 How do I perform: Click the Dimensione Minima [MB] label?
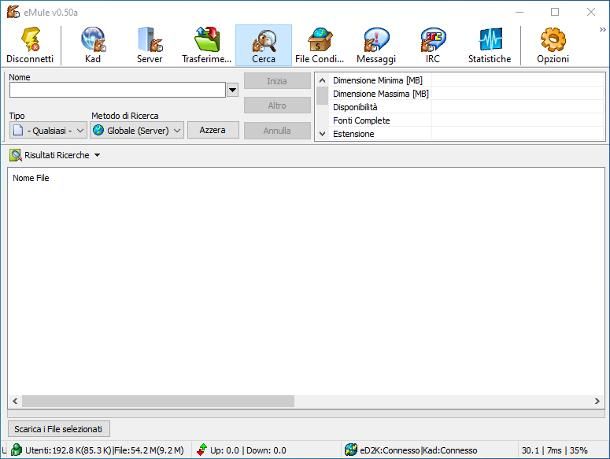pyautogui.click(x=378, y=81)
